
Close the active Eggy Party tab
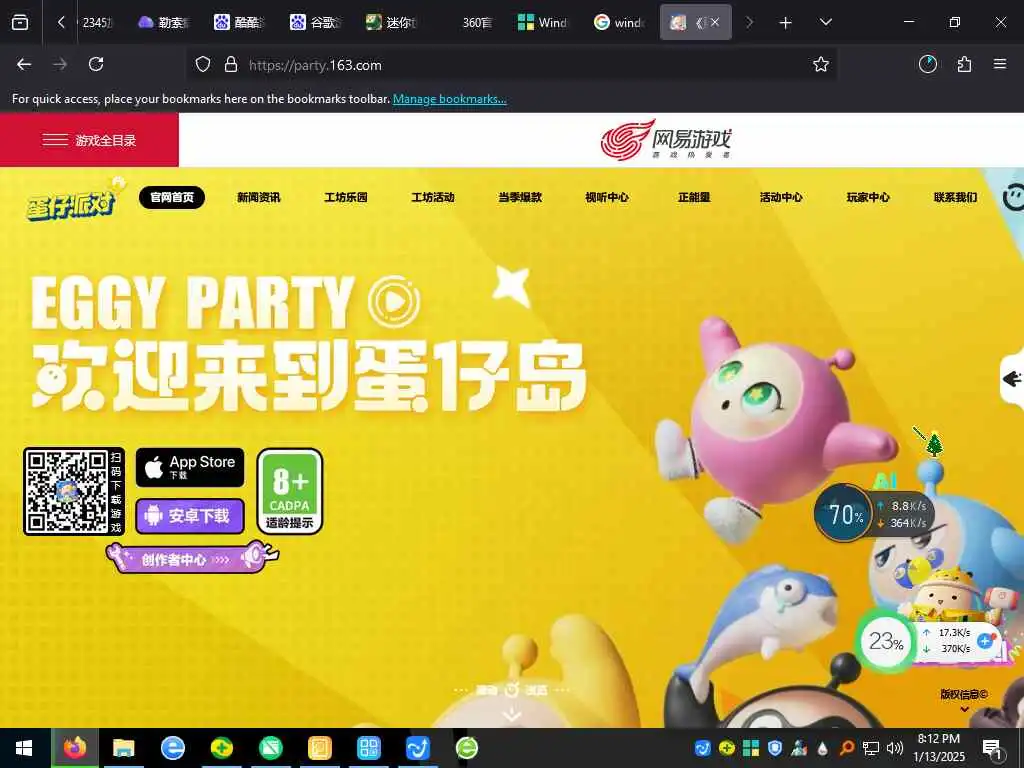715,22
